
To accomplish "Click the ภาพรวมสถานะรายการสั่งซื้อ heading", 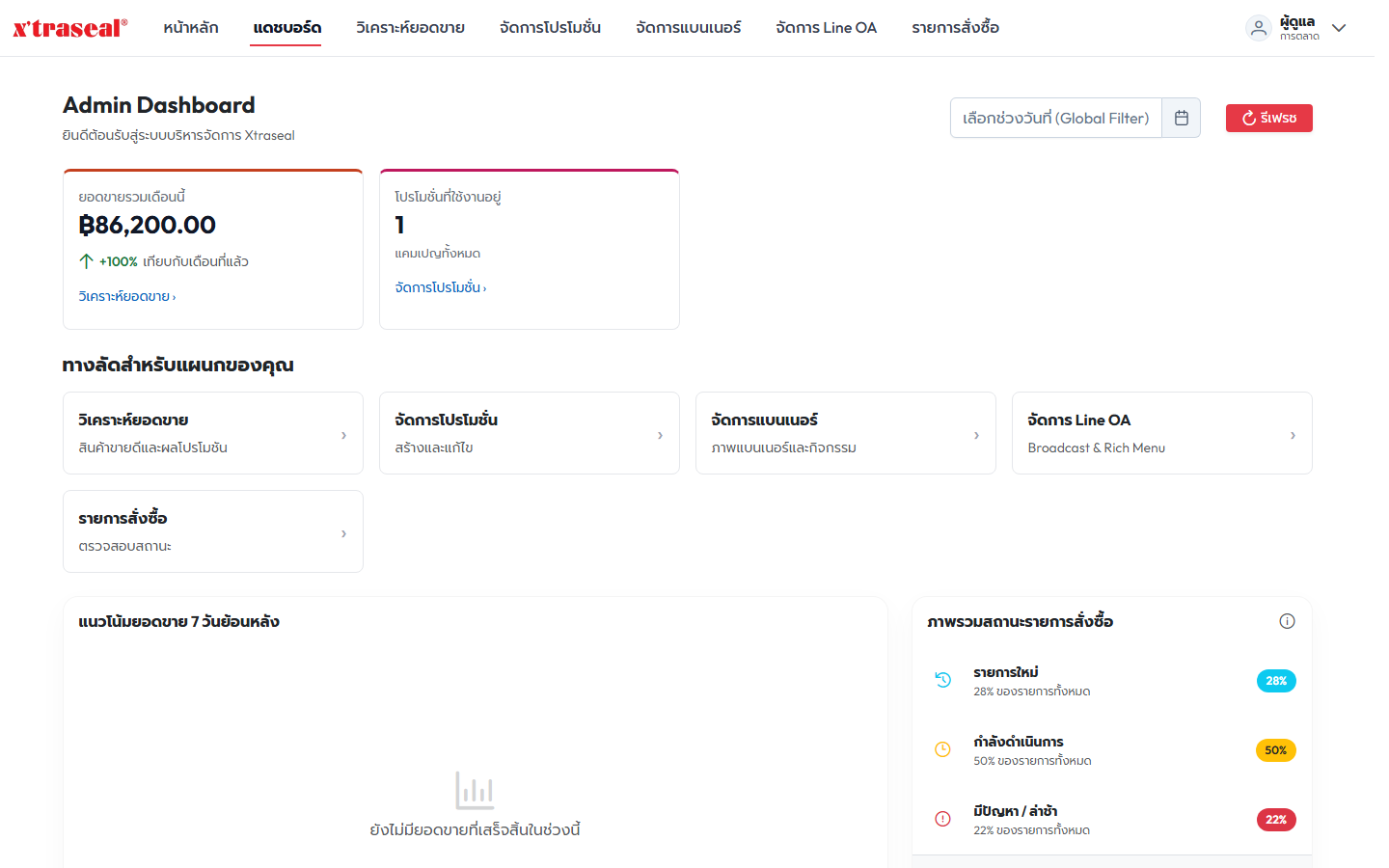I will (1021, 622).
